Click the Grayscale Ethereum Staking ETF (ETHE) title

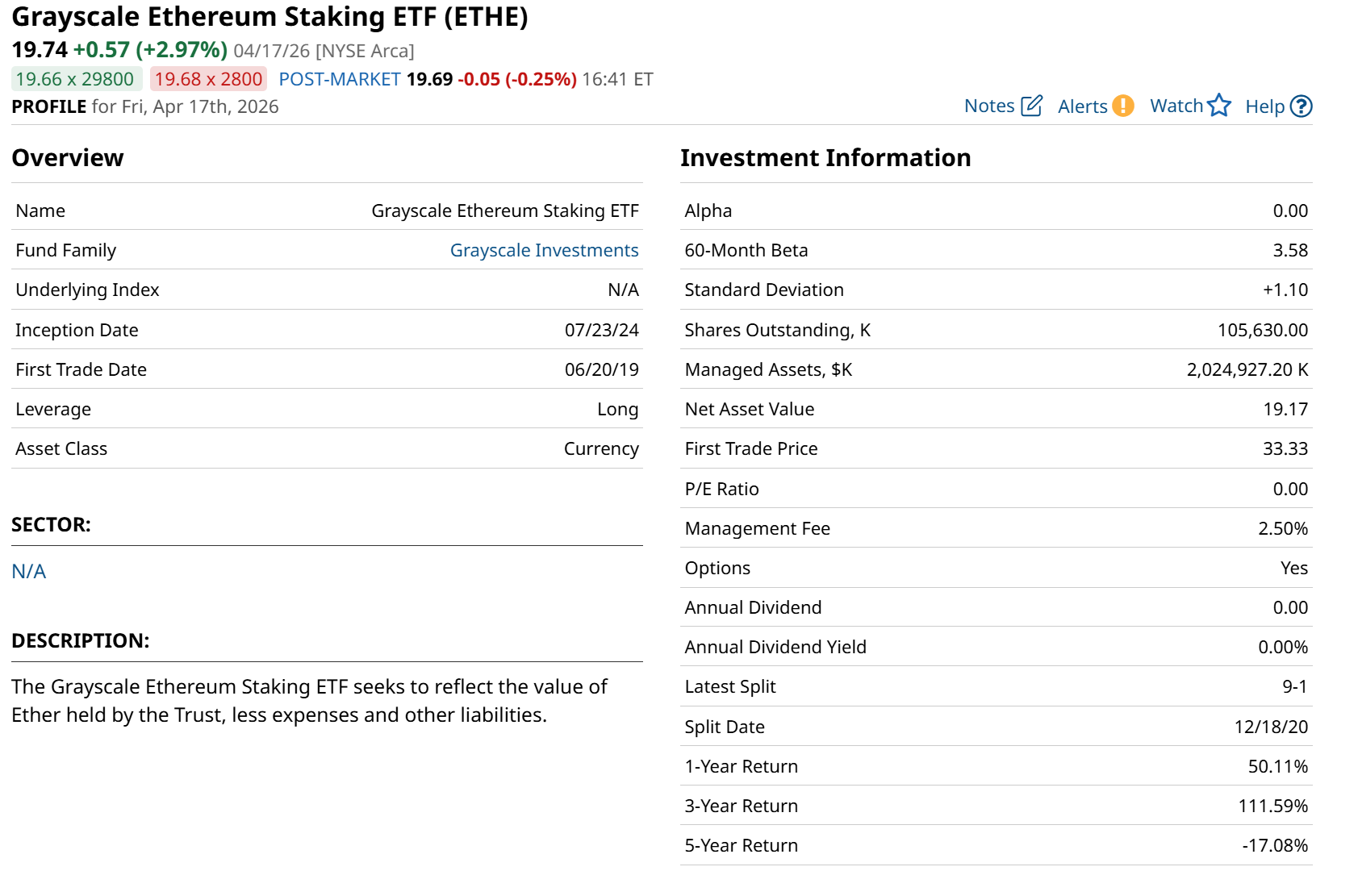[270, 17]
